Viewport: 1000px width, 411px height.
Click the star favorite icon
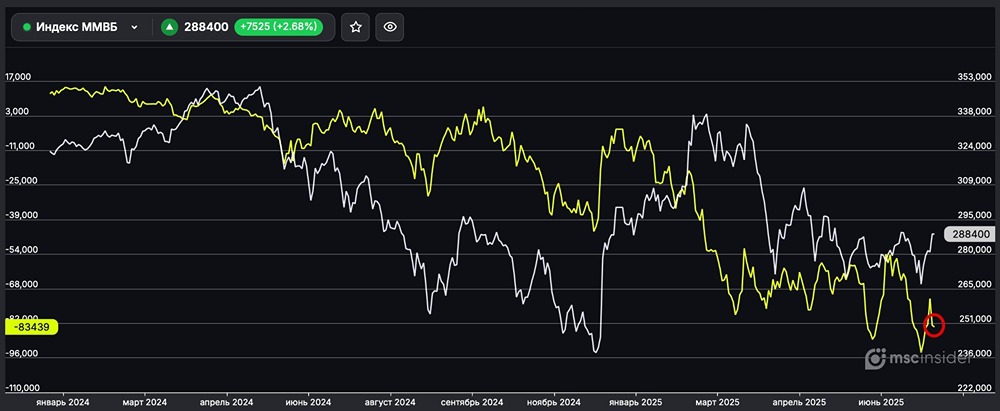tap(355, 27)
